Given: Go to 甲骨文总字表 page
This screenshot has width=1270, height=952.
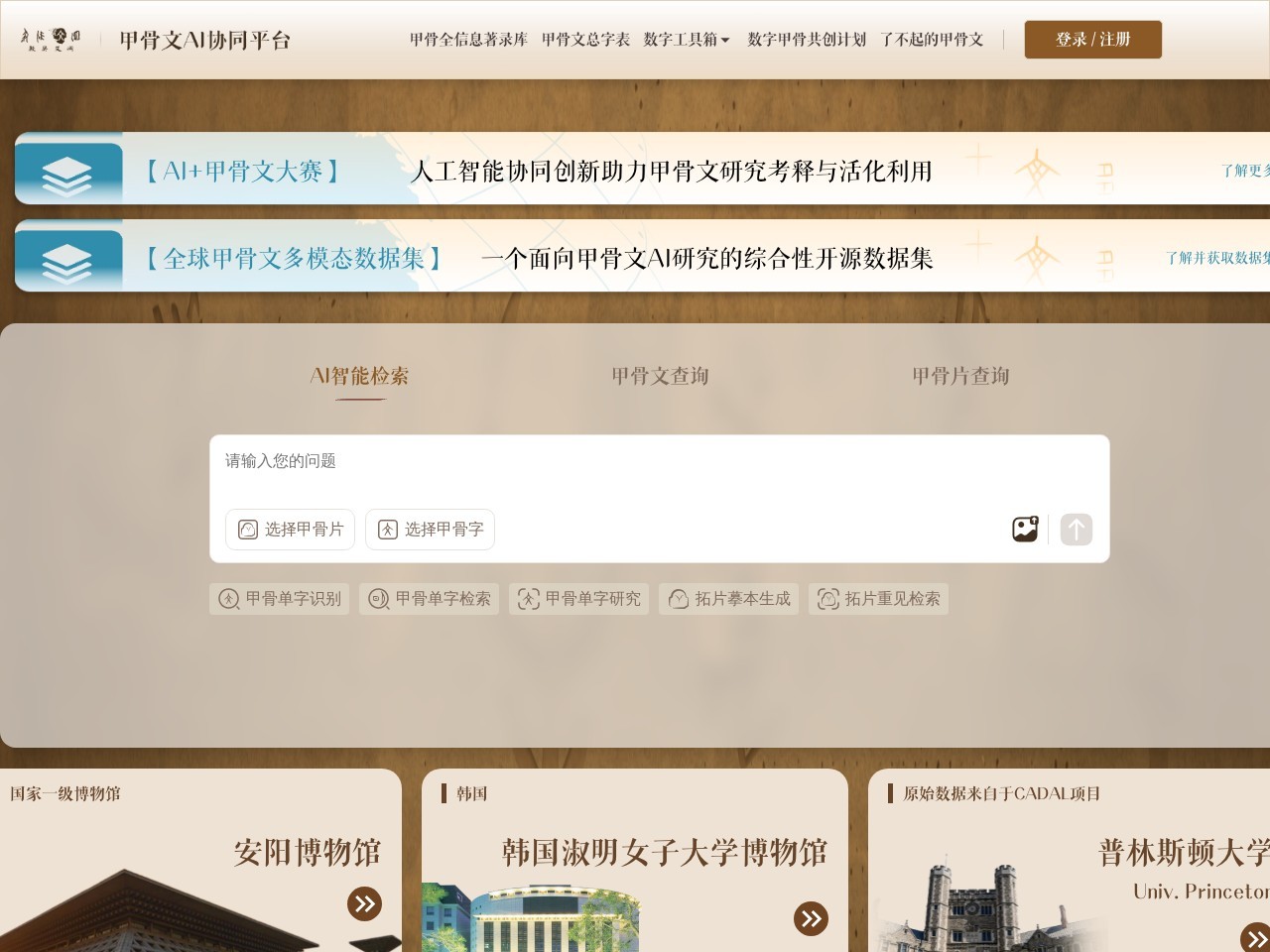Looking at the screenshot, I should pos(585,40).
